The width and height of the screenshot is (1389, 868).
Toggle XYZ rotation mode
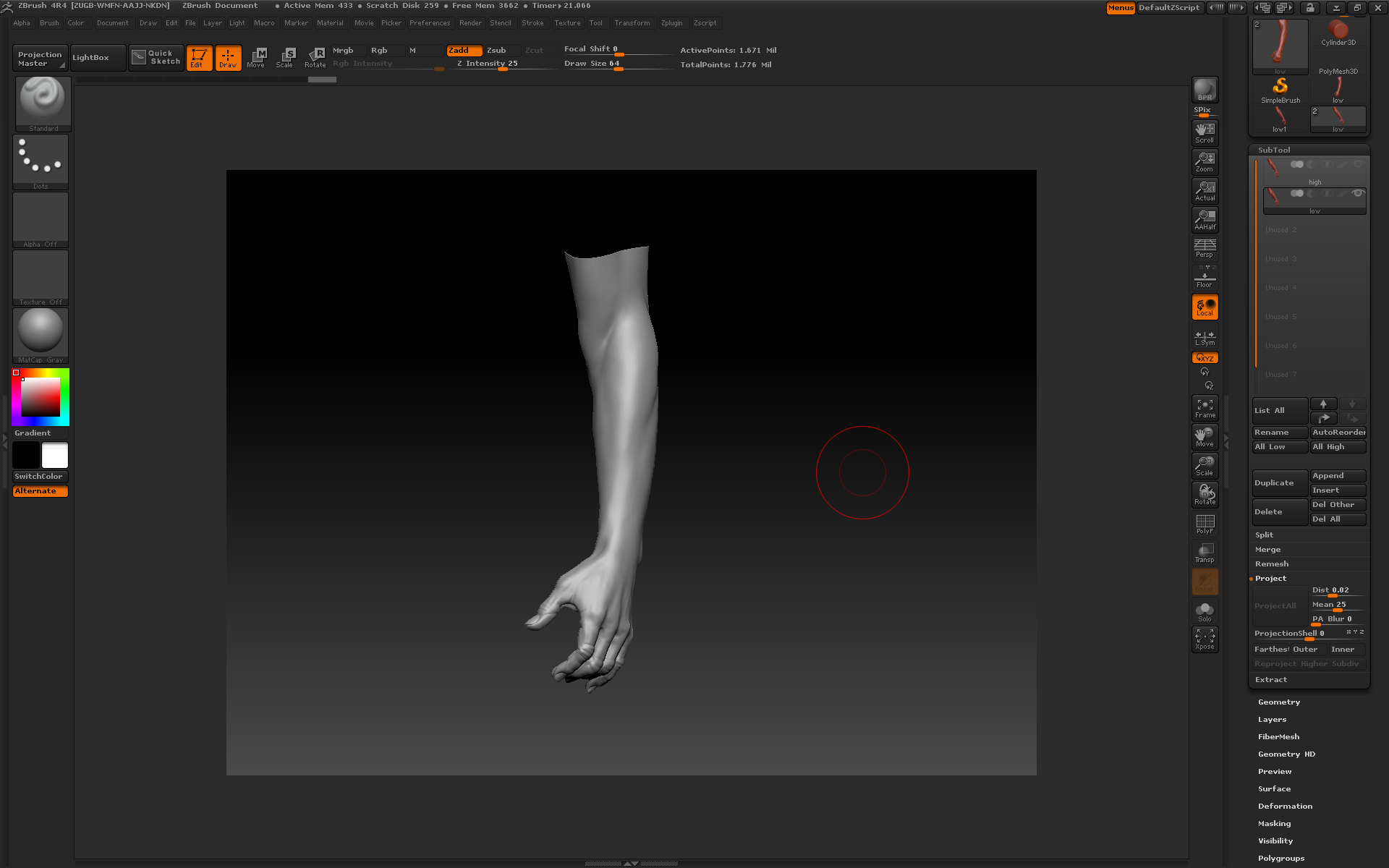click(x=1205, y=357)
